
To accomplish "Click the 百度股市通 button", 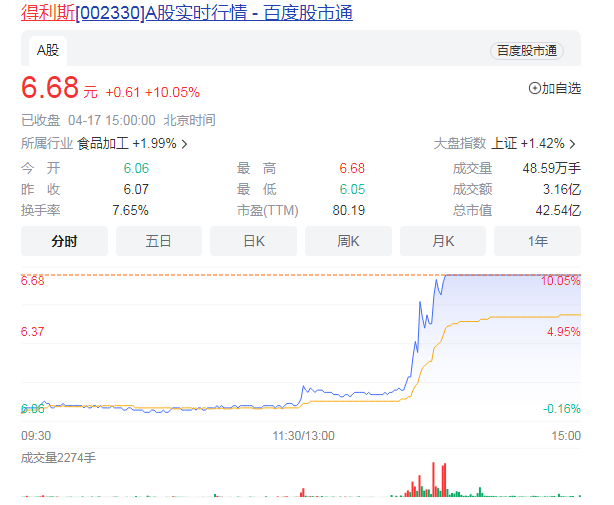I will pyautogui.click(x=527, y=50).
